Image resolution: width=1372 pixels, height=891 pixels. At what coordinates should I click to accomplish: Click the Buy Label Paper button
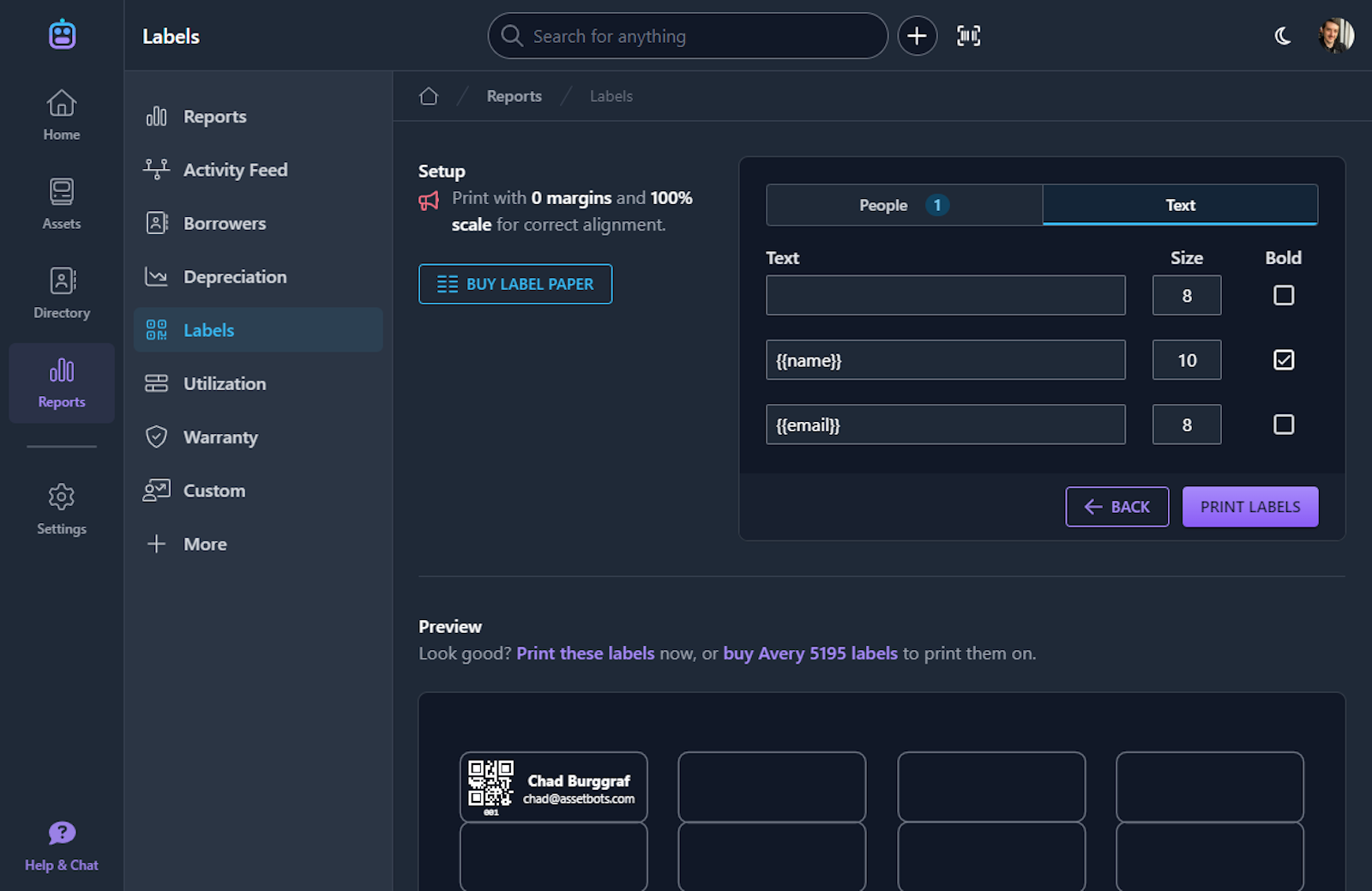[x=515, y=284]
